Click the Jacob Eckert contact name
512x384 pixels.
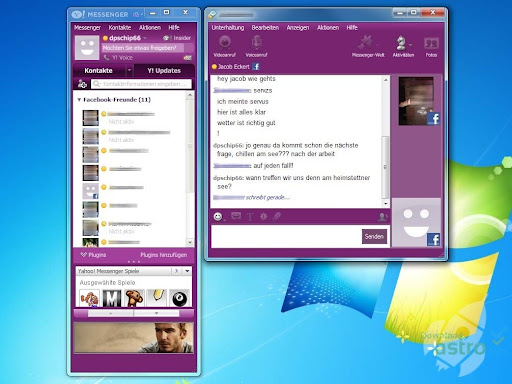coord(234,67)
